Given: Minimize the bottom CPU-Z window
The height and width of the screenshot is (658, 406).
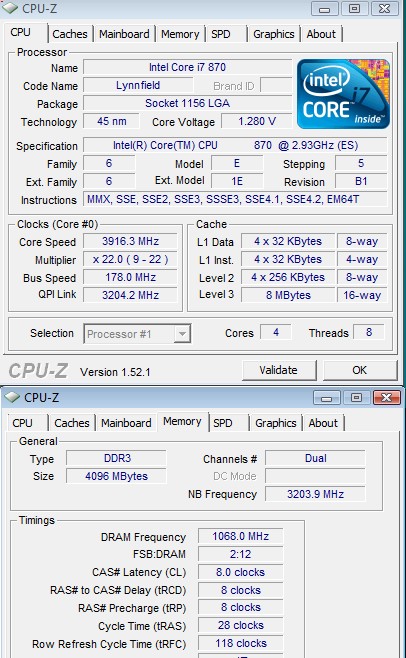Looking at the screenshot, I should (327, 397).
